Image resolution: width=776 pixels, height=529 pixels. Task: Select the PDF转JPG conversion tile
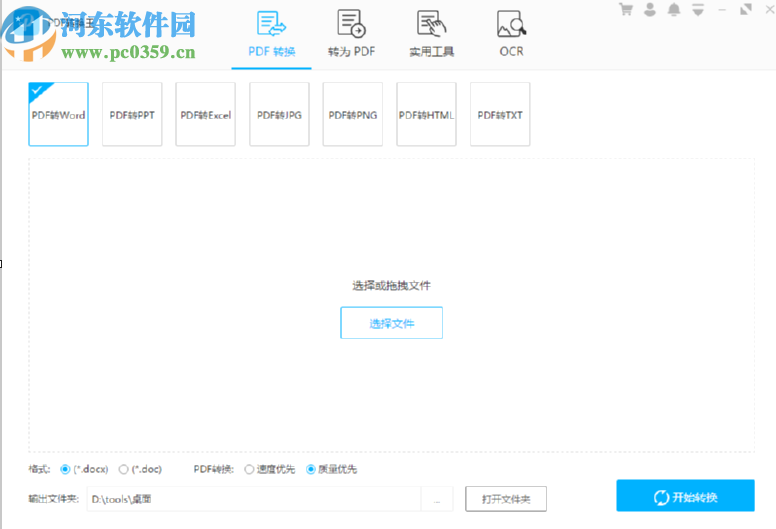pos(279,115)
